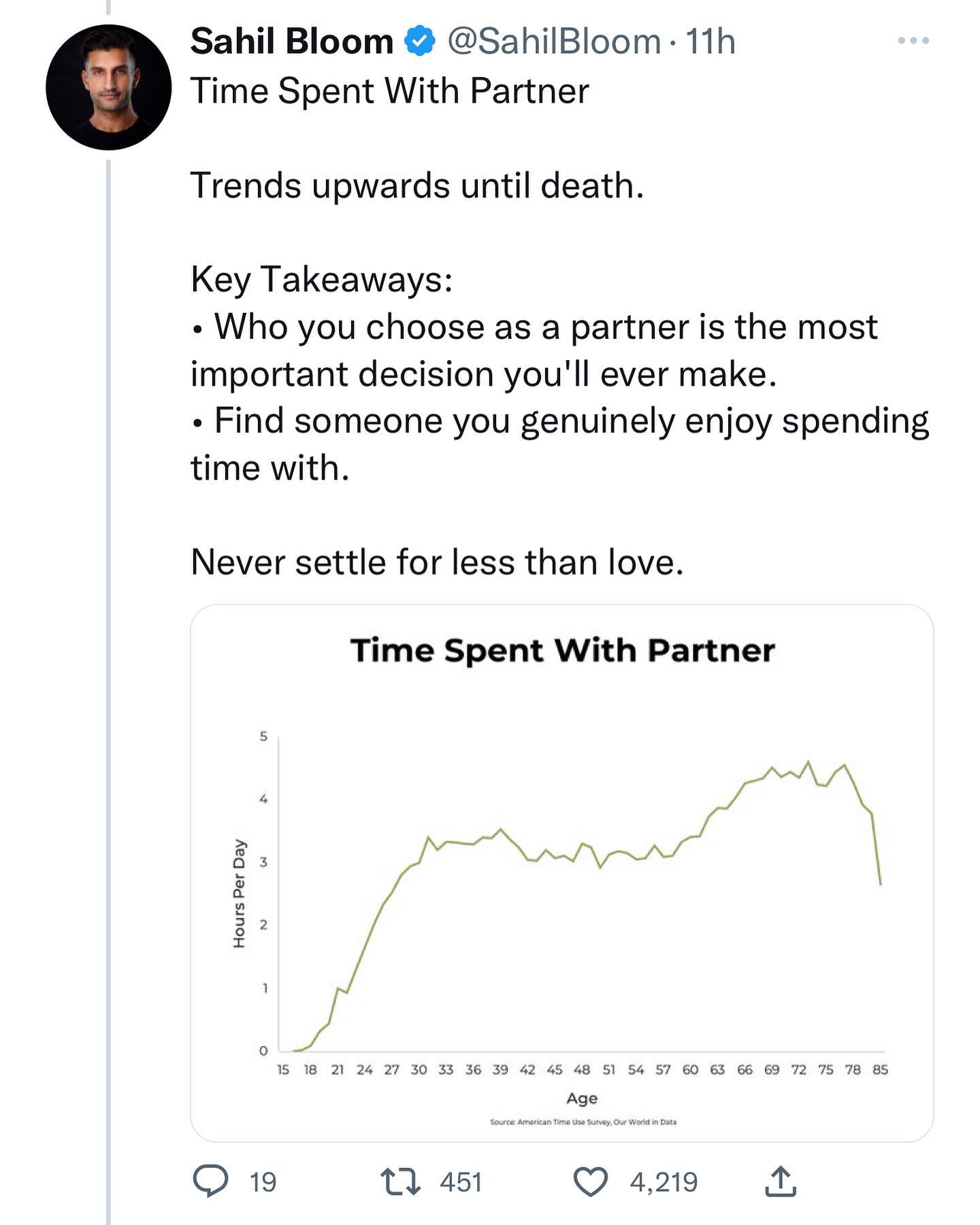
Task: Like the tweet with the heart icon
Action: point(590,1182)
